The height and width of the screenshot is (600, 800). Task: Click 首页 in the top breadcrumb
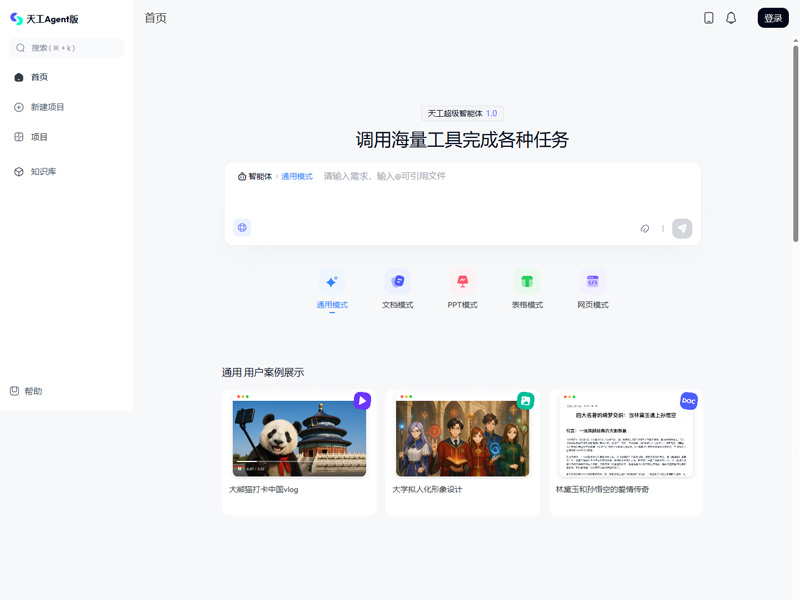pos(155,17)
